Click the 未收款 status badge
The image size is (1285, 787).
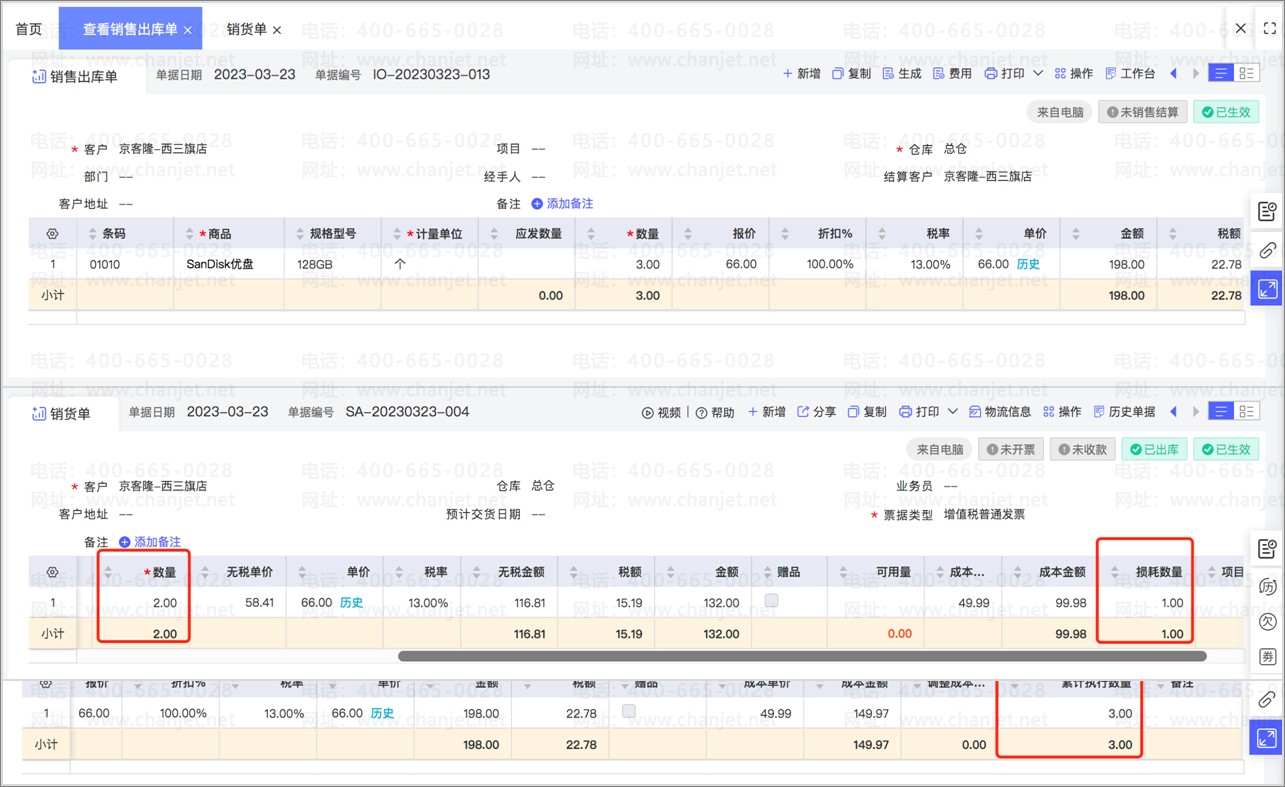1083,450
